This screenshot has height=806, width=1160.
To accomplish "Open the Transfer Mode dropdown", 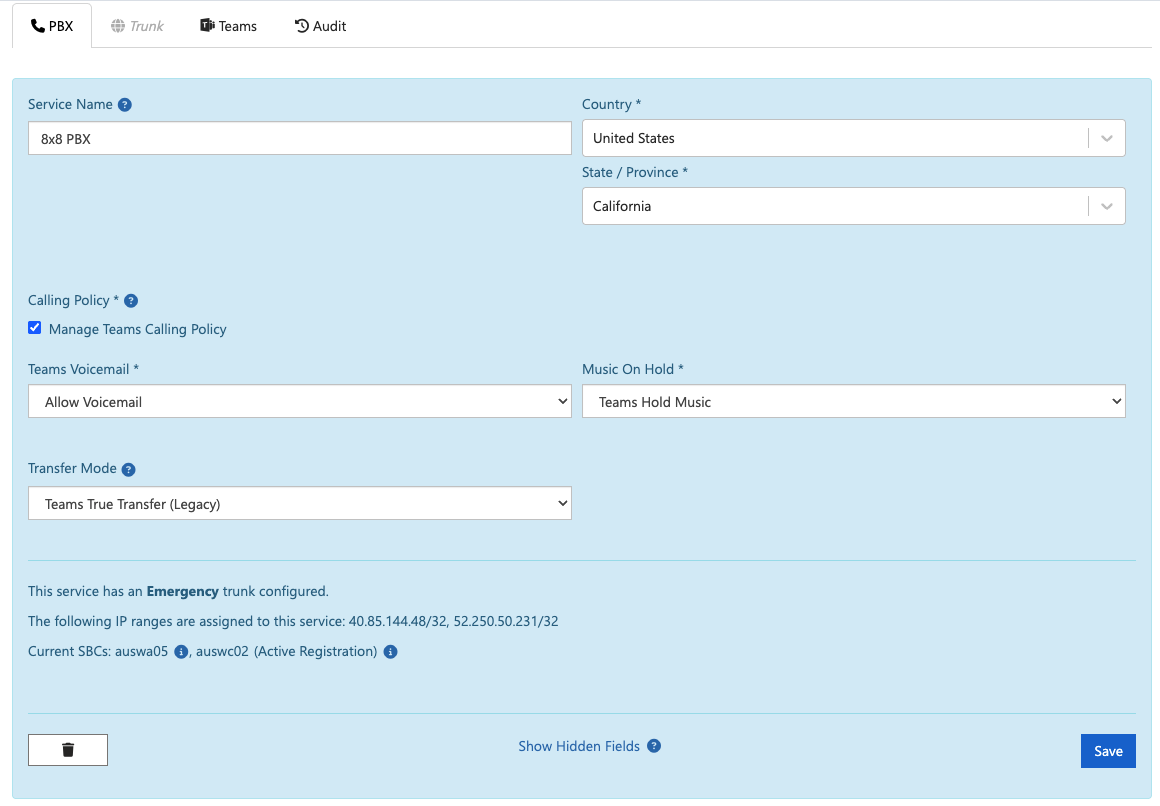I will (x=299, y=504).
